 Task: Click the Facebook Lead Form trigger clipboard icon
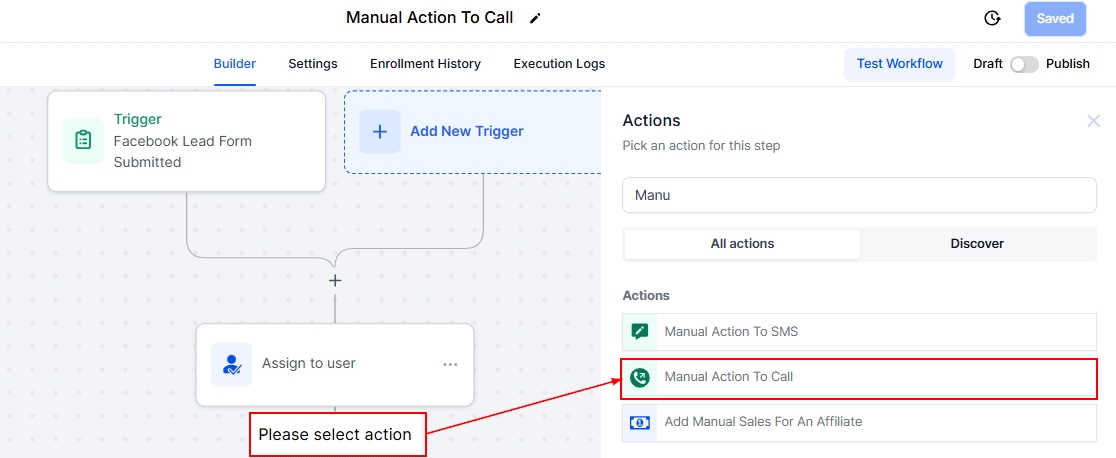click(83, 141)
